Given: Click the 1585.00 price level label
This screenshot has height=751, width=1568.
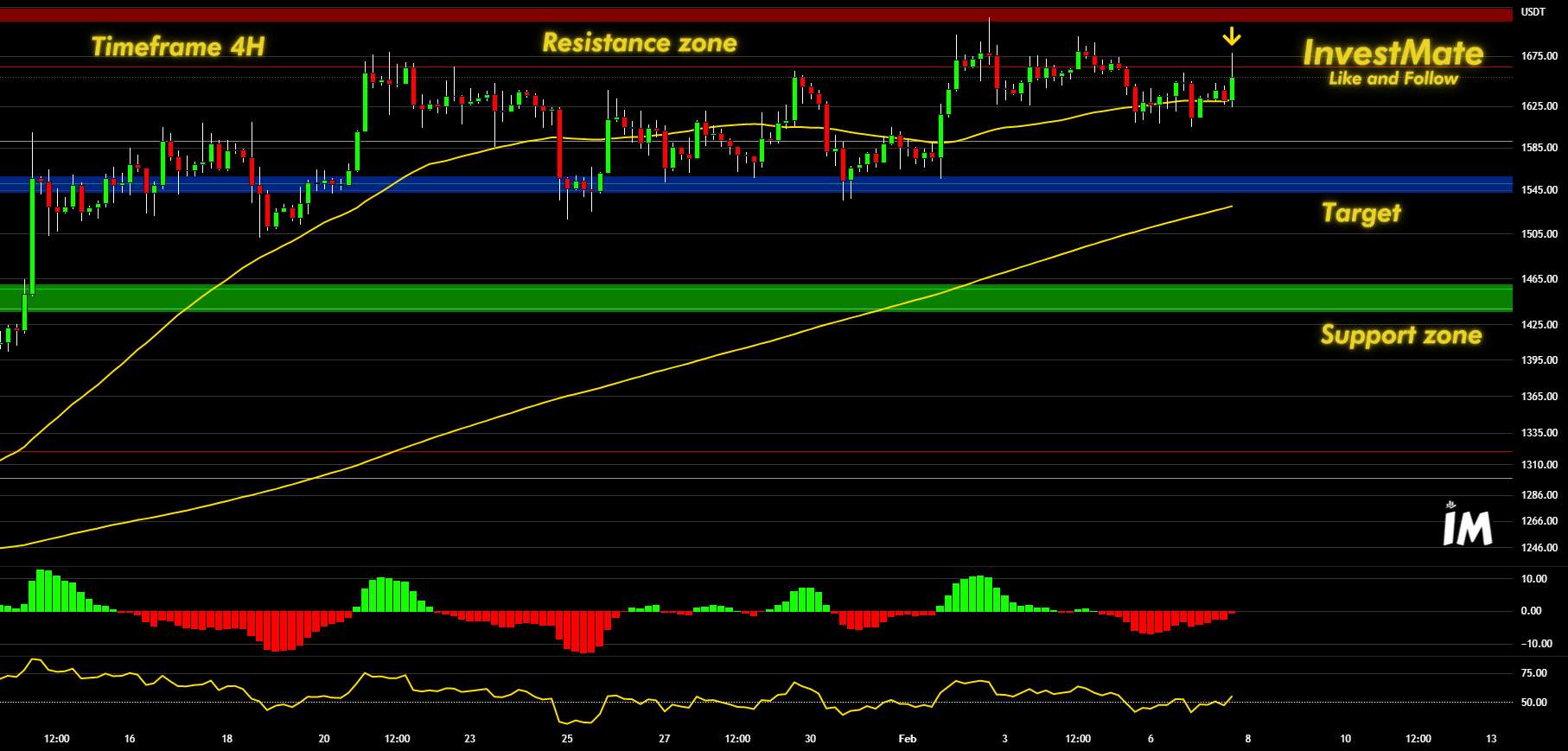Looking at the screenshot, I should (1539, 148).
